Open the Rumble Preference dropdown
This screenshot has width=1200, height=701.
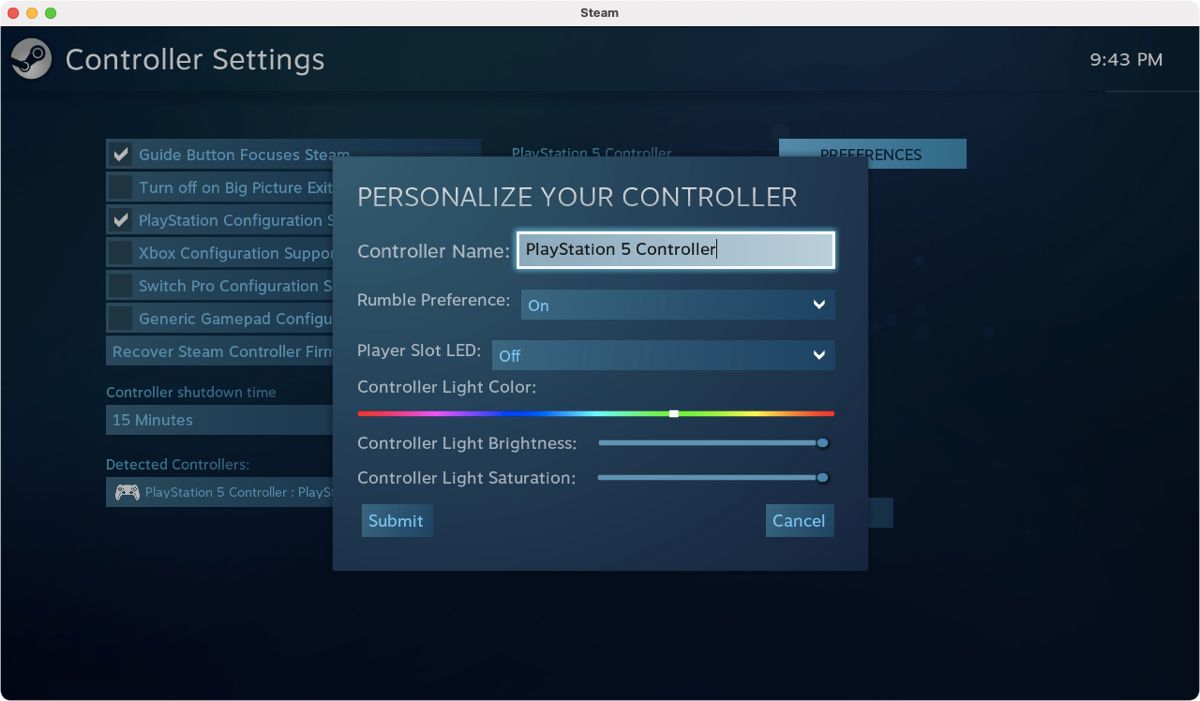(677, 304)
